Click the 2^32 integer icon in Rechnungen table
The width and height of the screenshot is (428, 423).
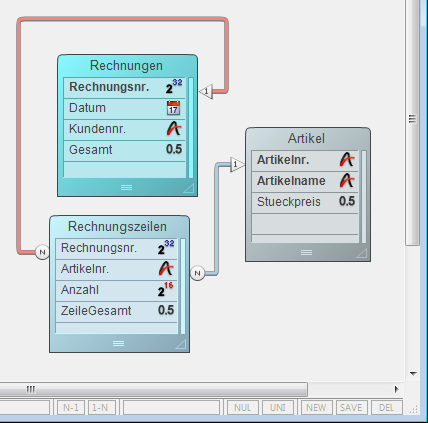174,87
